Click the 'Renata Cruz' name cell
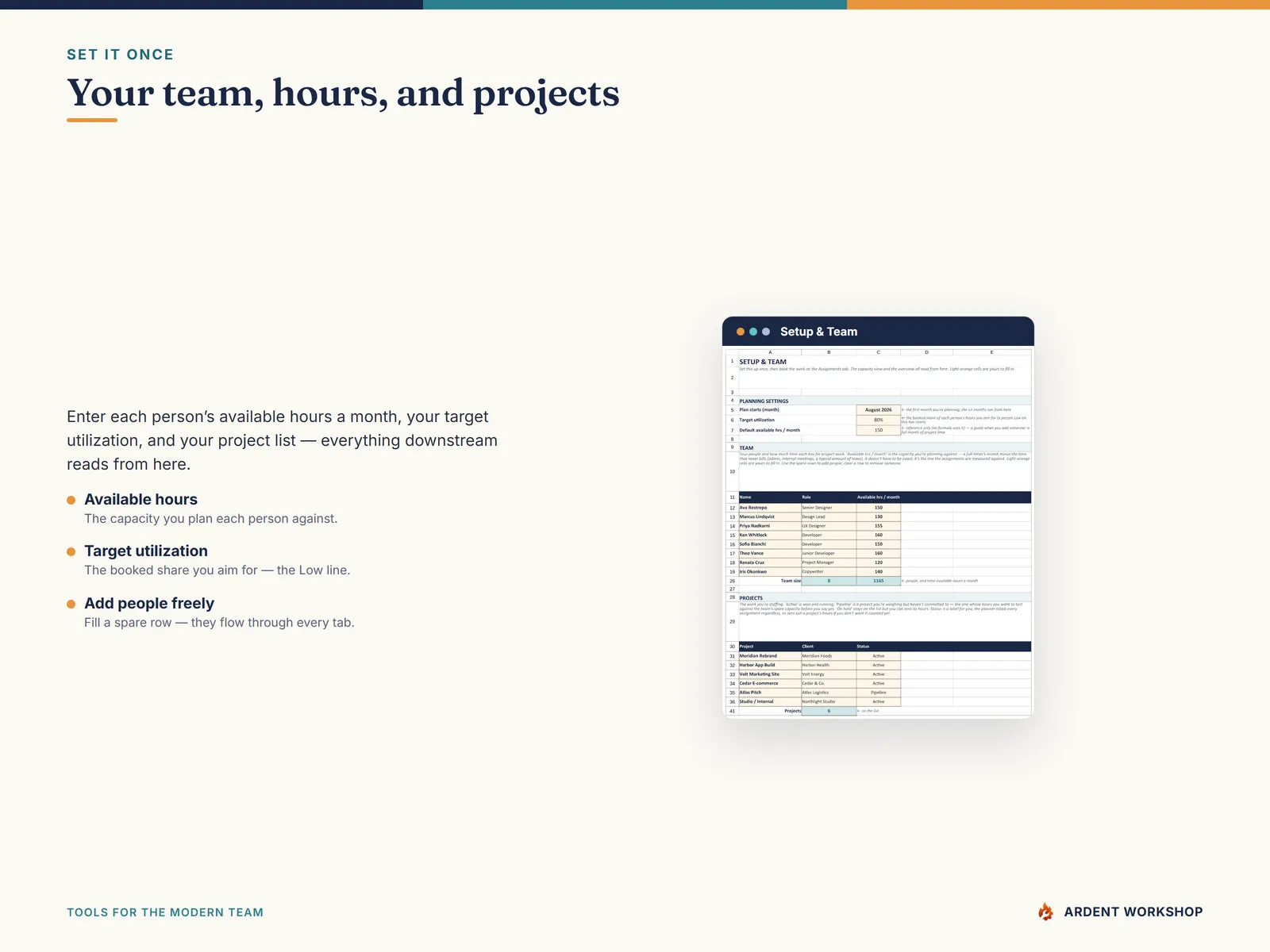This screenshot has width=1270, height=952. (770, 562)
